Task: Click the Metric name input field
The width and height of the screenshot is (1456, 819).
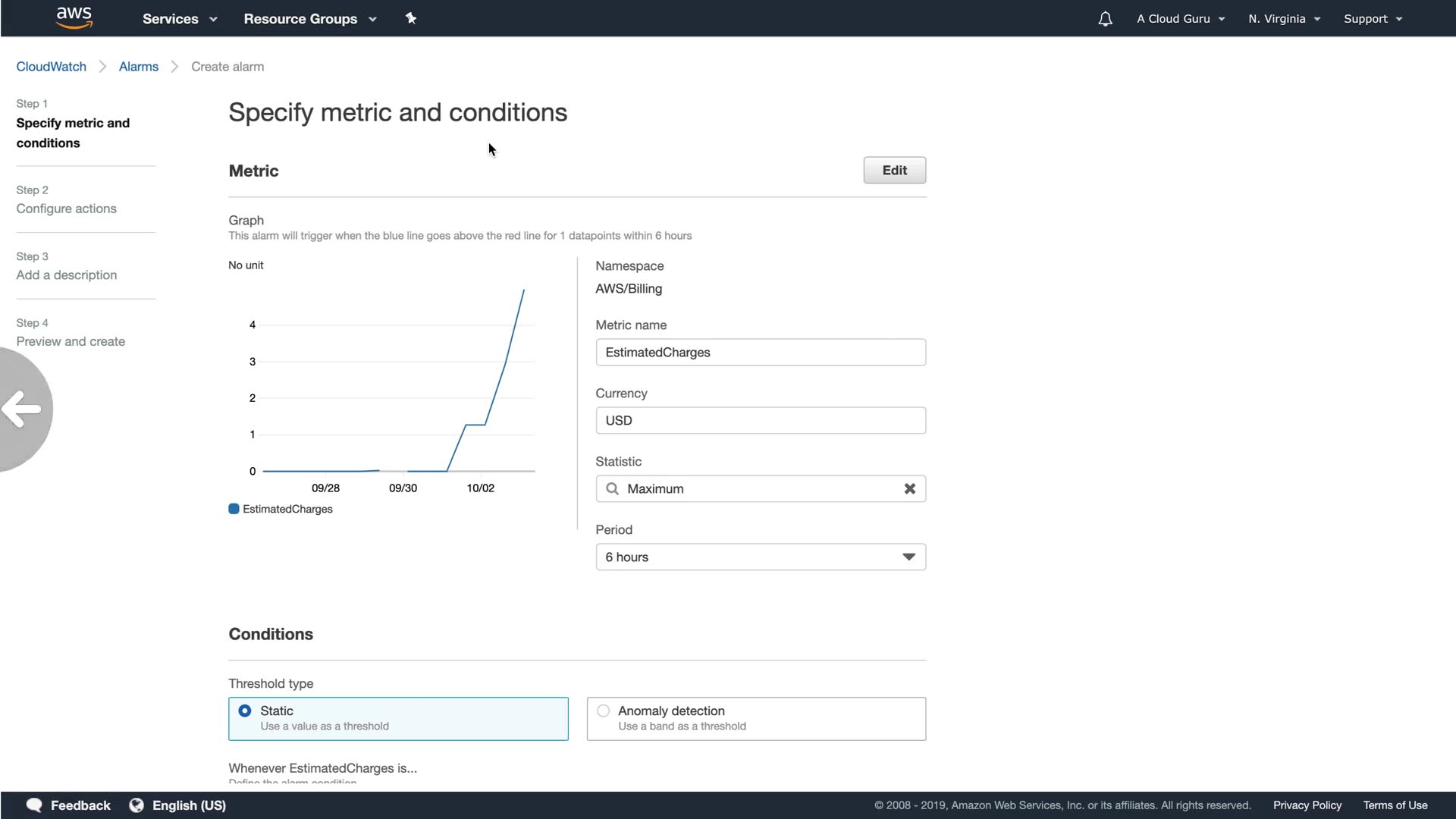Action: [760, 353]
